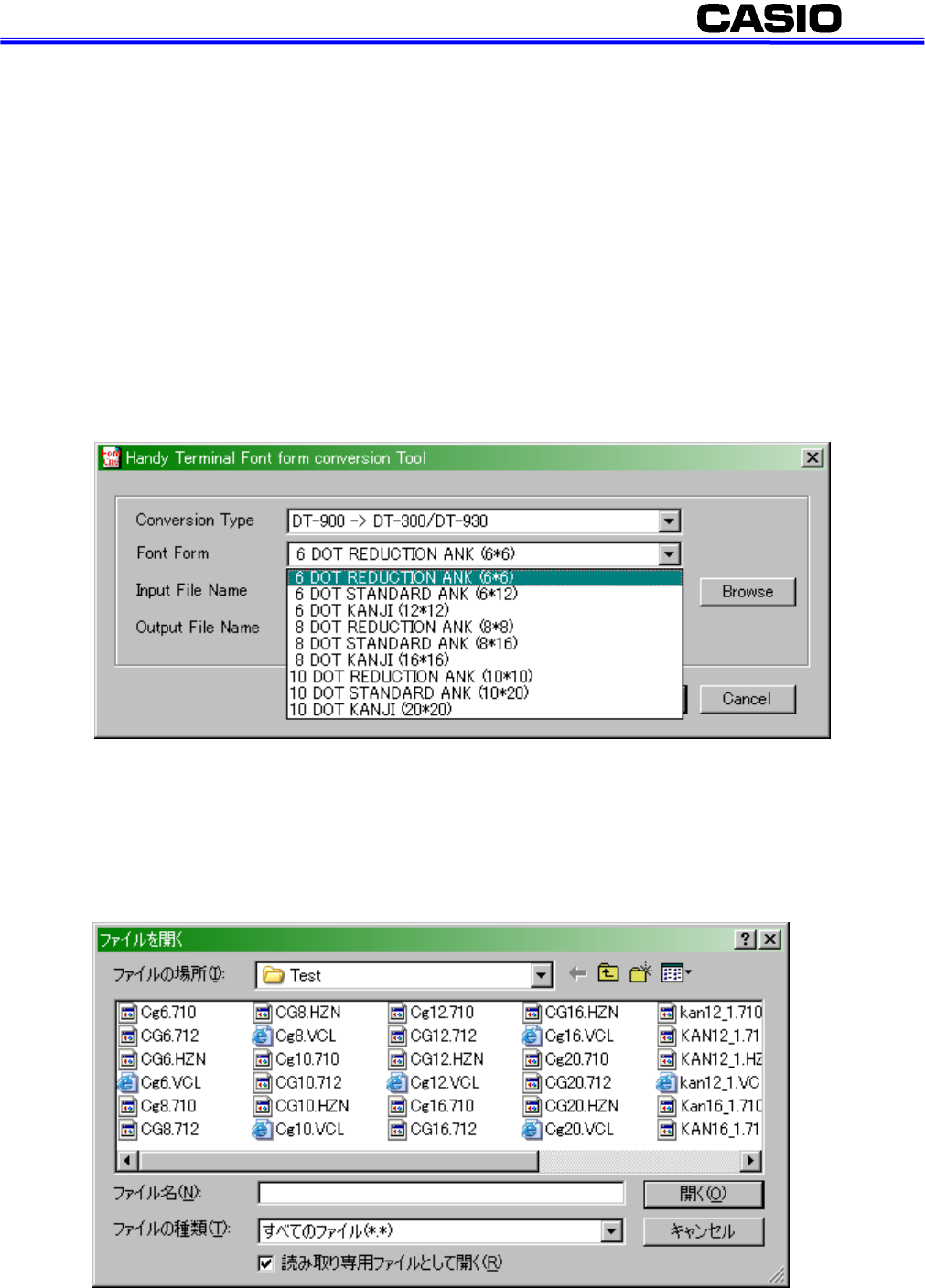Expand the Test folder location dropdown

click(542, 976)
